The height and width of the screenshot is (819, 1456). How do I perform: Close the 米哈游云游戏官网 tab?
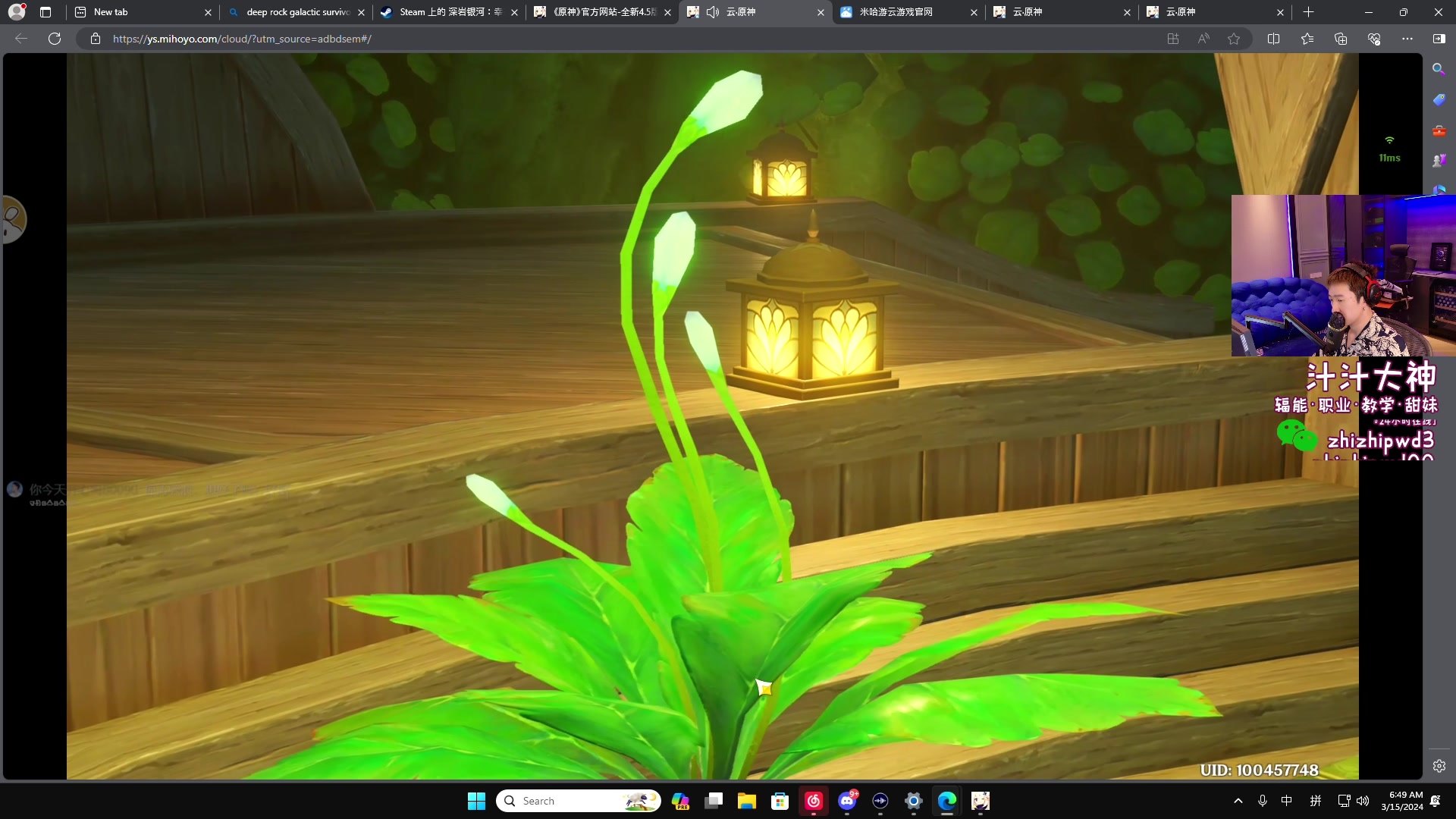pyautogui.click(x=974, y=12)
